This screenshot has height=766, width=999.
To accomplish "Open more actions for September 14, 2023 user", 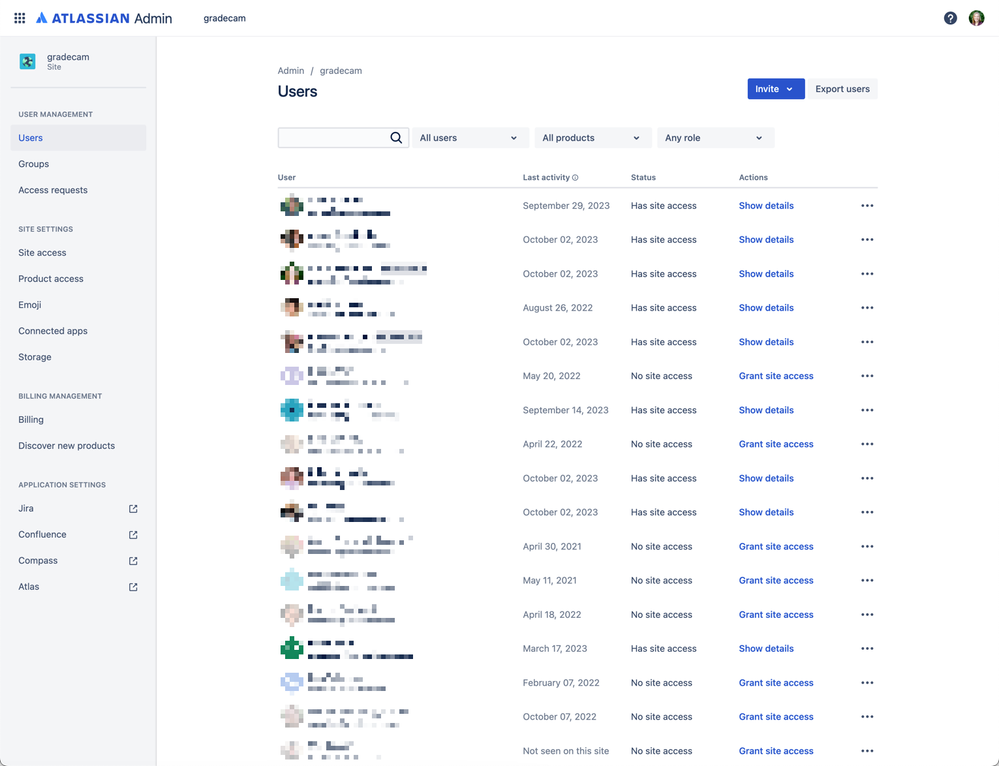I will click(x=867, y=410).
